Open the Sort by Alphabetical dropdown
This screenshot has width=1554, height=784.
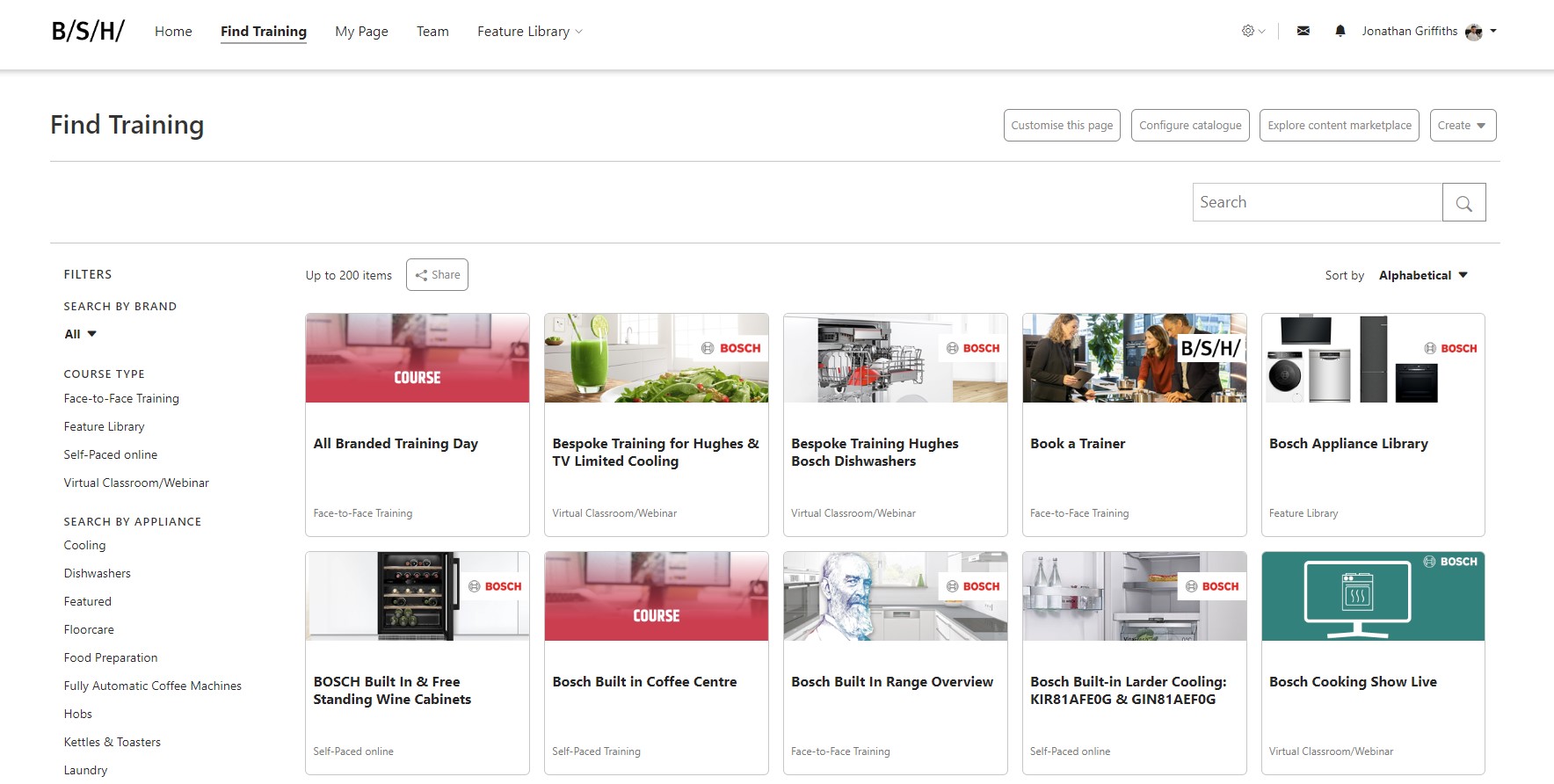click(1423, 275)
